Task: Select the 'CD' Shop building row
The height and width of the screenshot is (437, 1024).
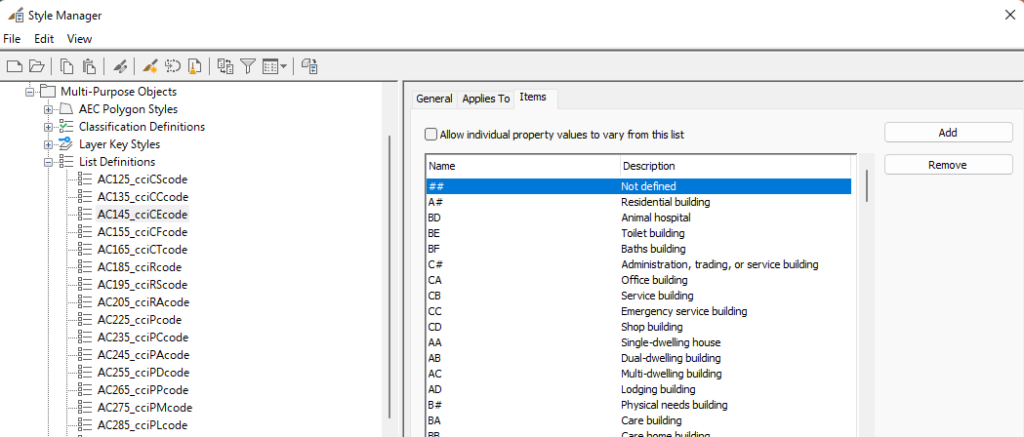Action: [x=639, y=327]
